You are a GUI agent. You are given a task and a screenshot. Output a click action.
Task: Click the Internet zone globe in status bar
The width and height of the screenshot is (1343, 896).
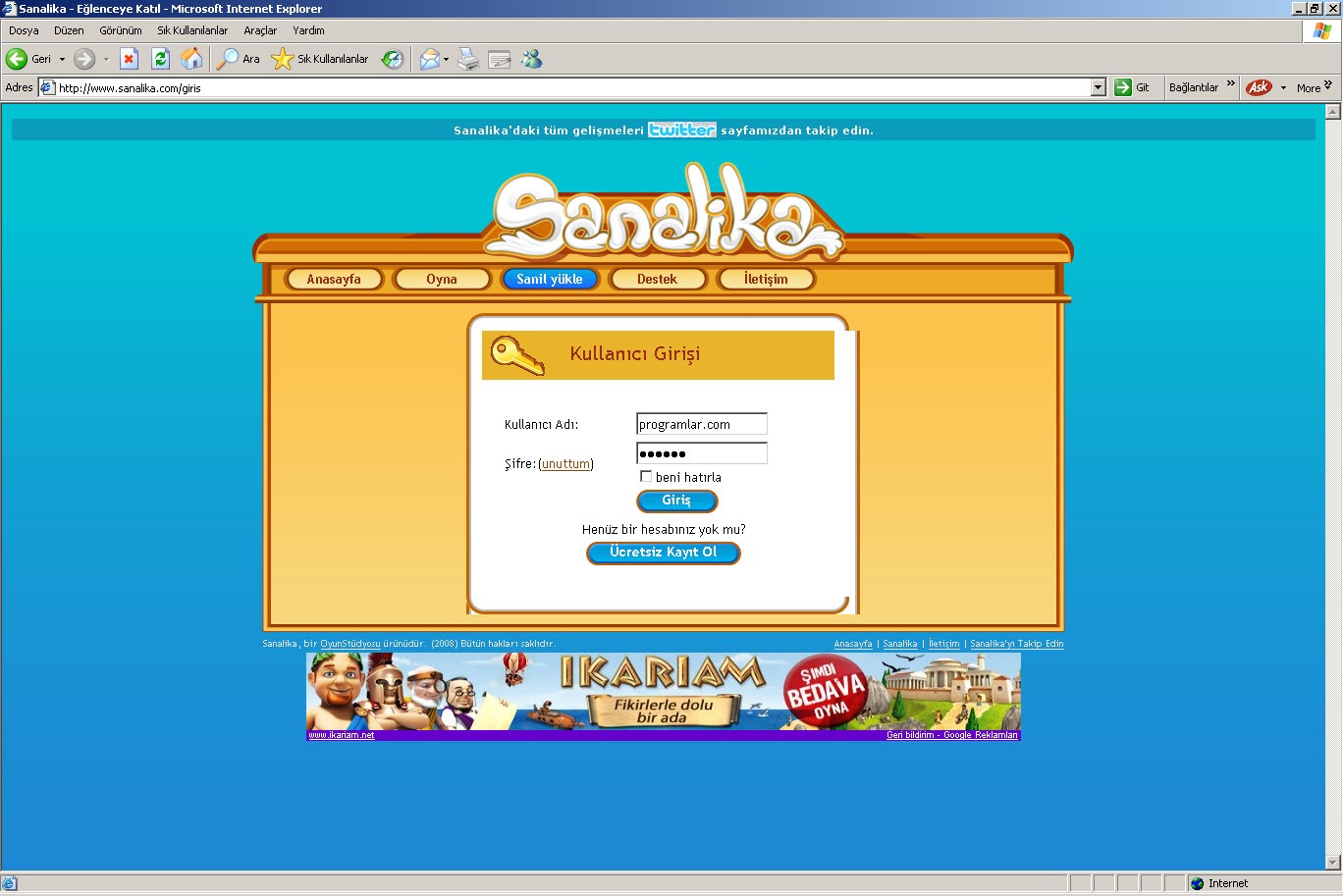(x=1198, y=883)
